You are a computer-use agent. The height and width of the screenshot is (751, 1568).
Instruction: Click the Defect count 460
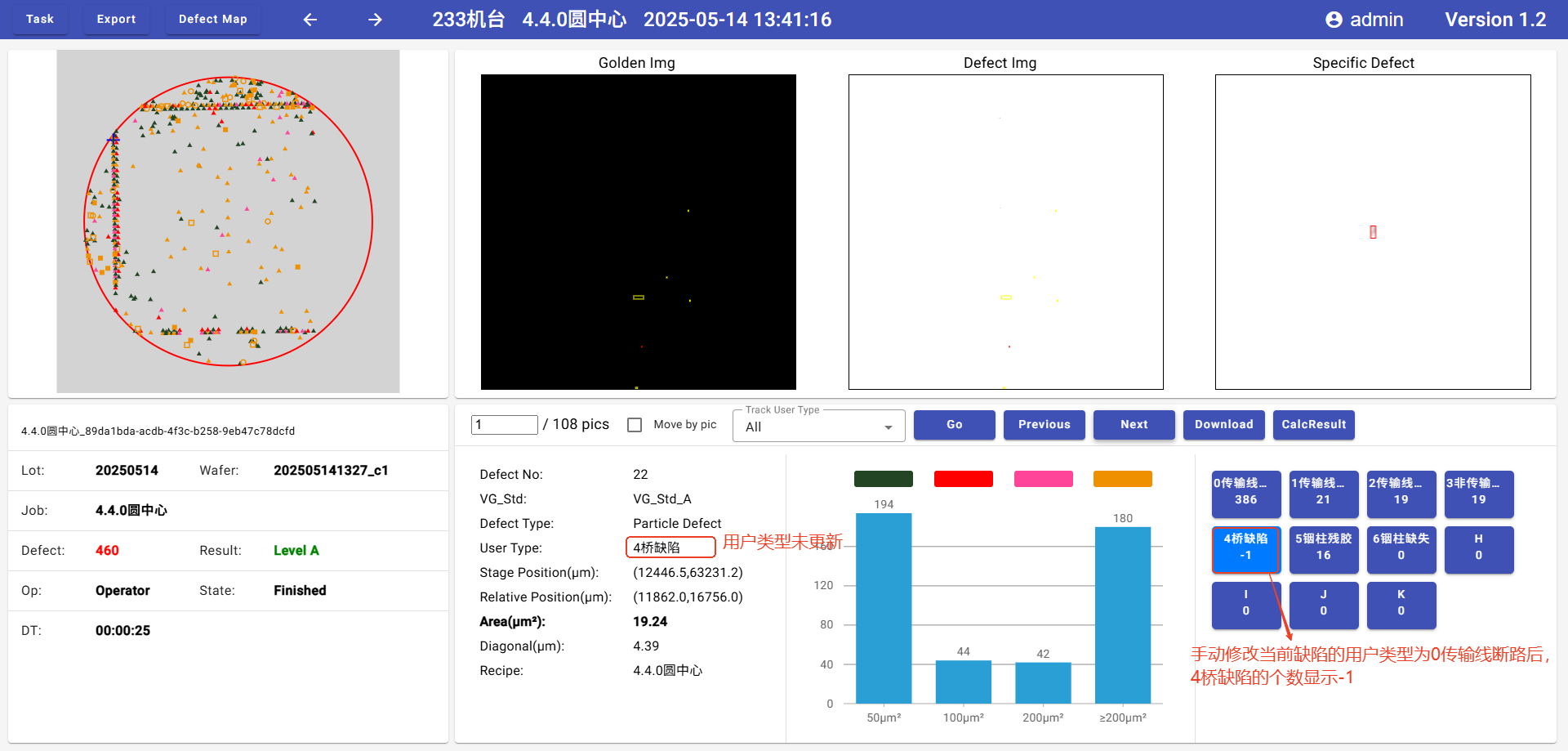(x=107, y=551)
